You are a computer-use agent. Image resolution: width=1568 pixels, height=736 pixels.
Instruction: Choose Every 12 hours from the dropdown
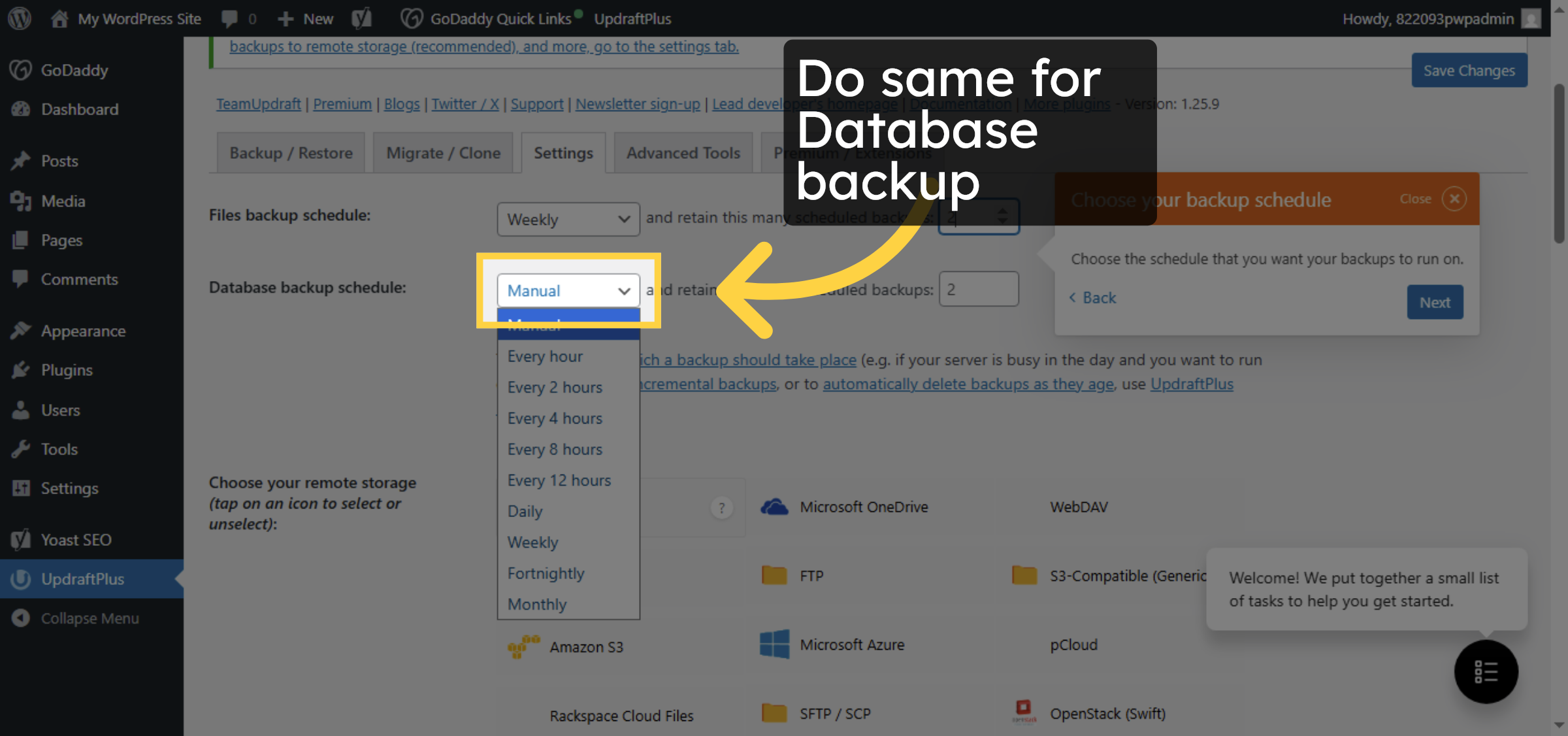(559, 480)
